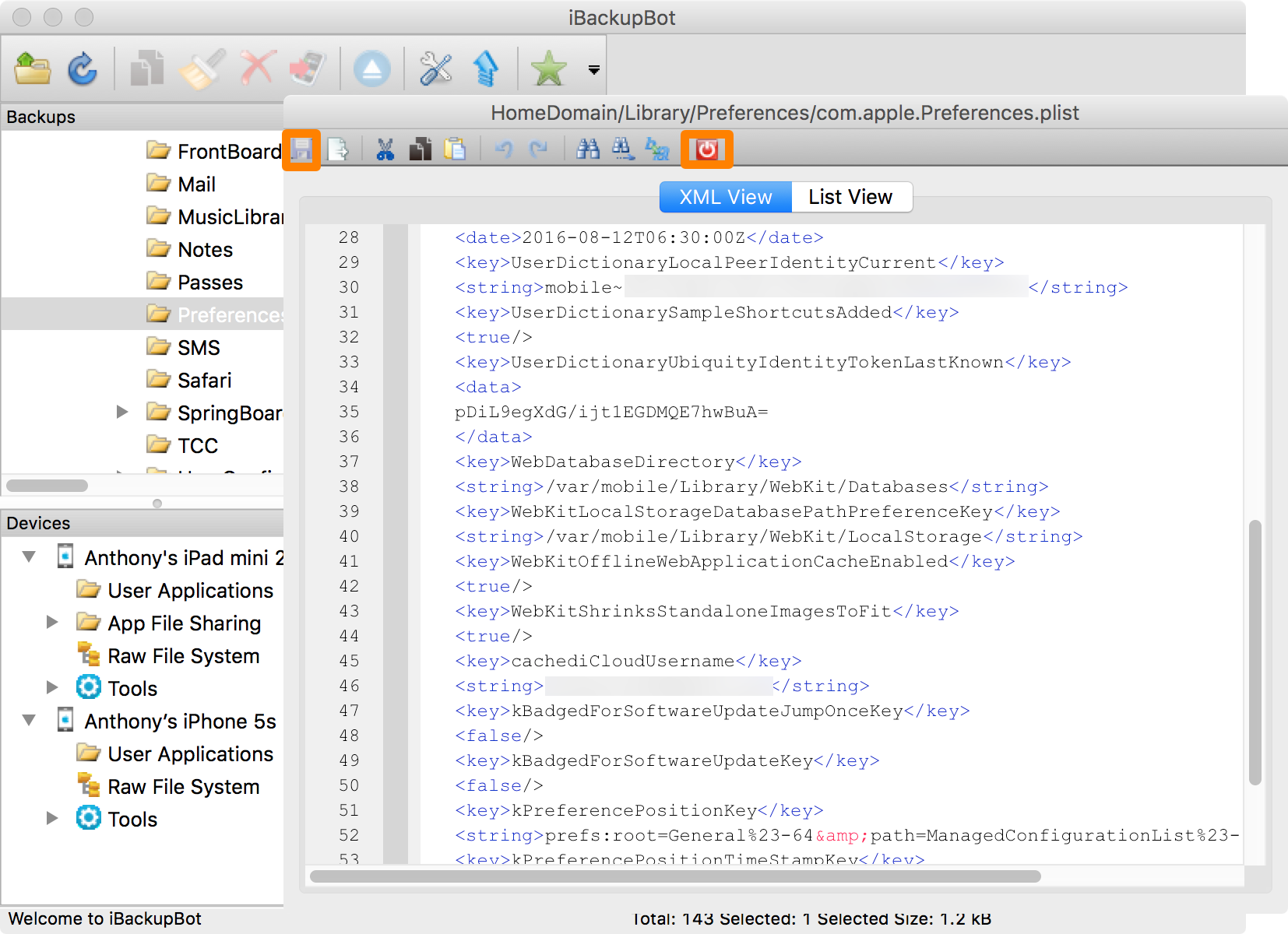This screenshot has width=1288, height=934.
Task: Click the Backups panel horizontal scrollbar
Action: 47,486
